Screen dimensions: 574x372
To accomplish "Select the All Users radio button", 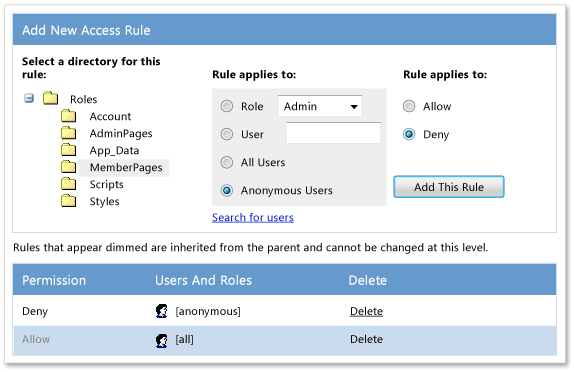I will [x=227, y=162].
